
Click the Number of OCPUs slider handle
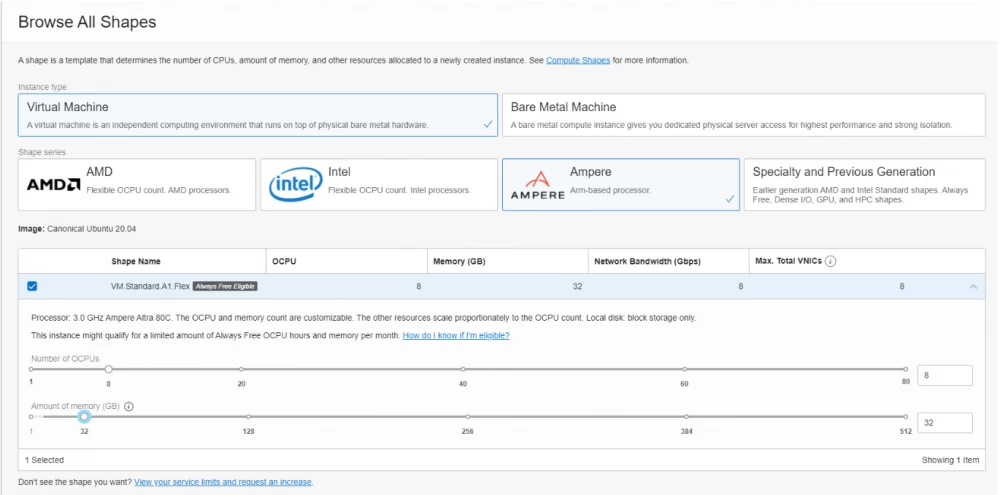109,369
